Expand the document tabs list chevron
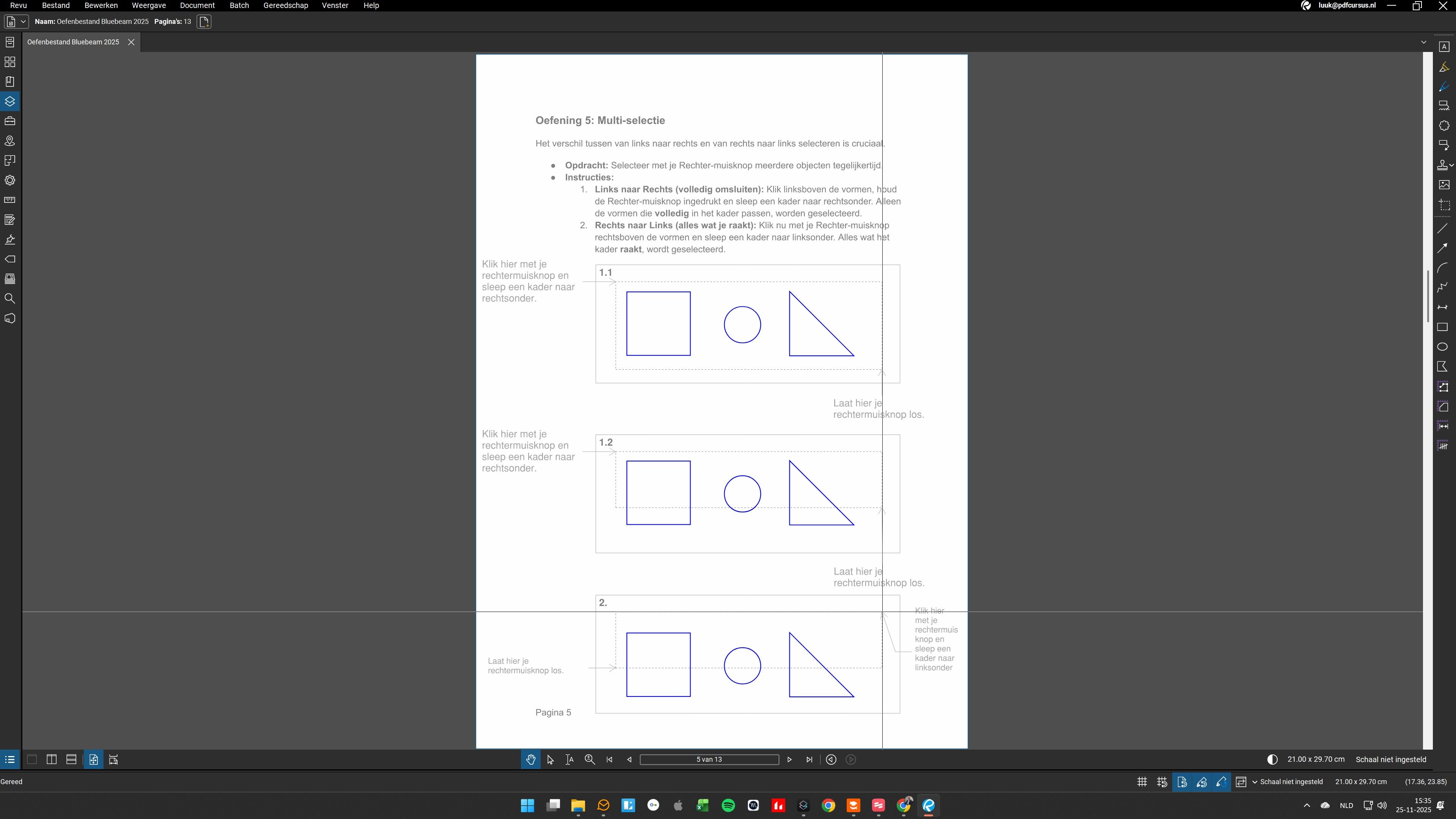 (x=1423, y=42)
